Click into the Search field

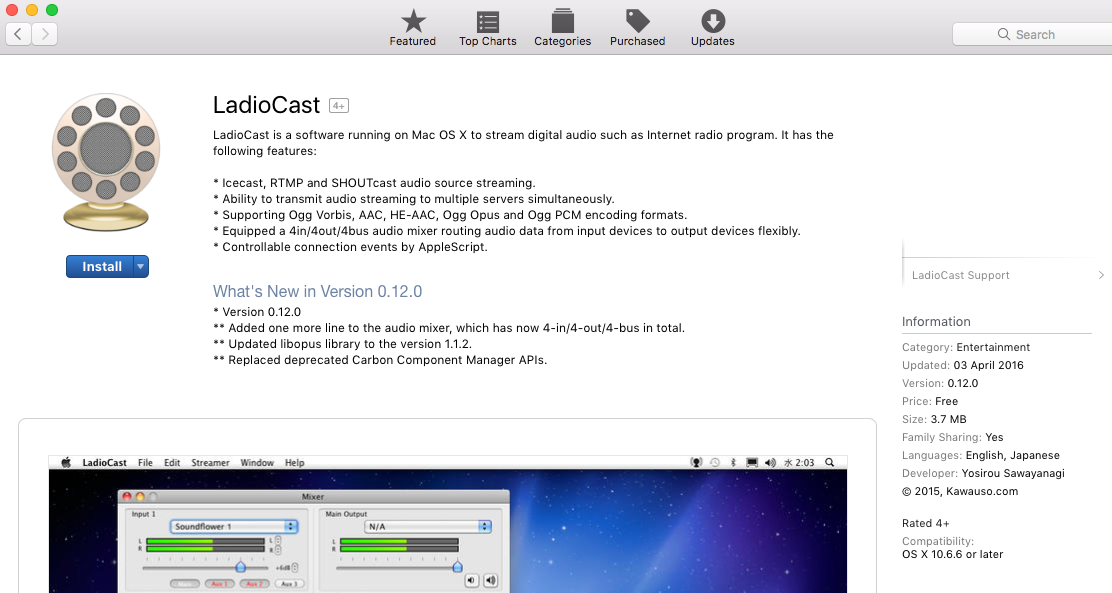tap(1032, 34)
